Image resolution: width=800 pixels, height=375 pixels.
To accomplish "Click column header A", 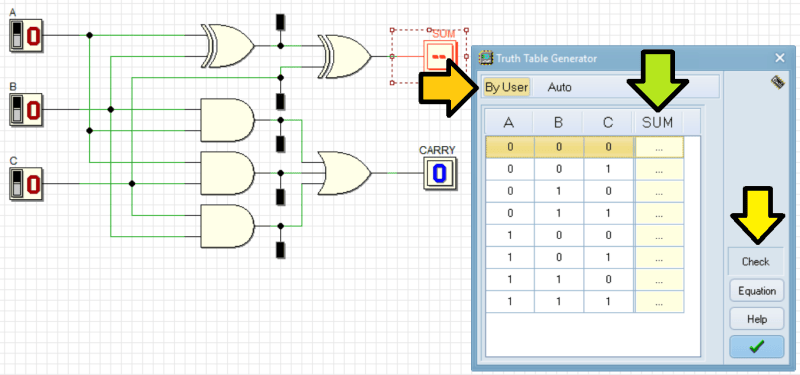I will pos(509,122).
